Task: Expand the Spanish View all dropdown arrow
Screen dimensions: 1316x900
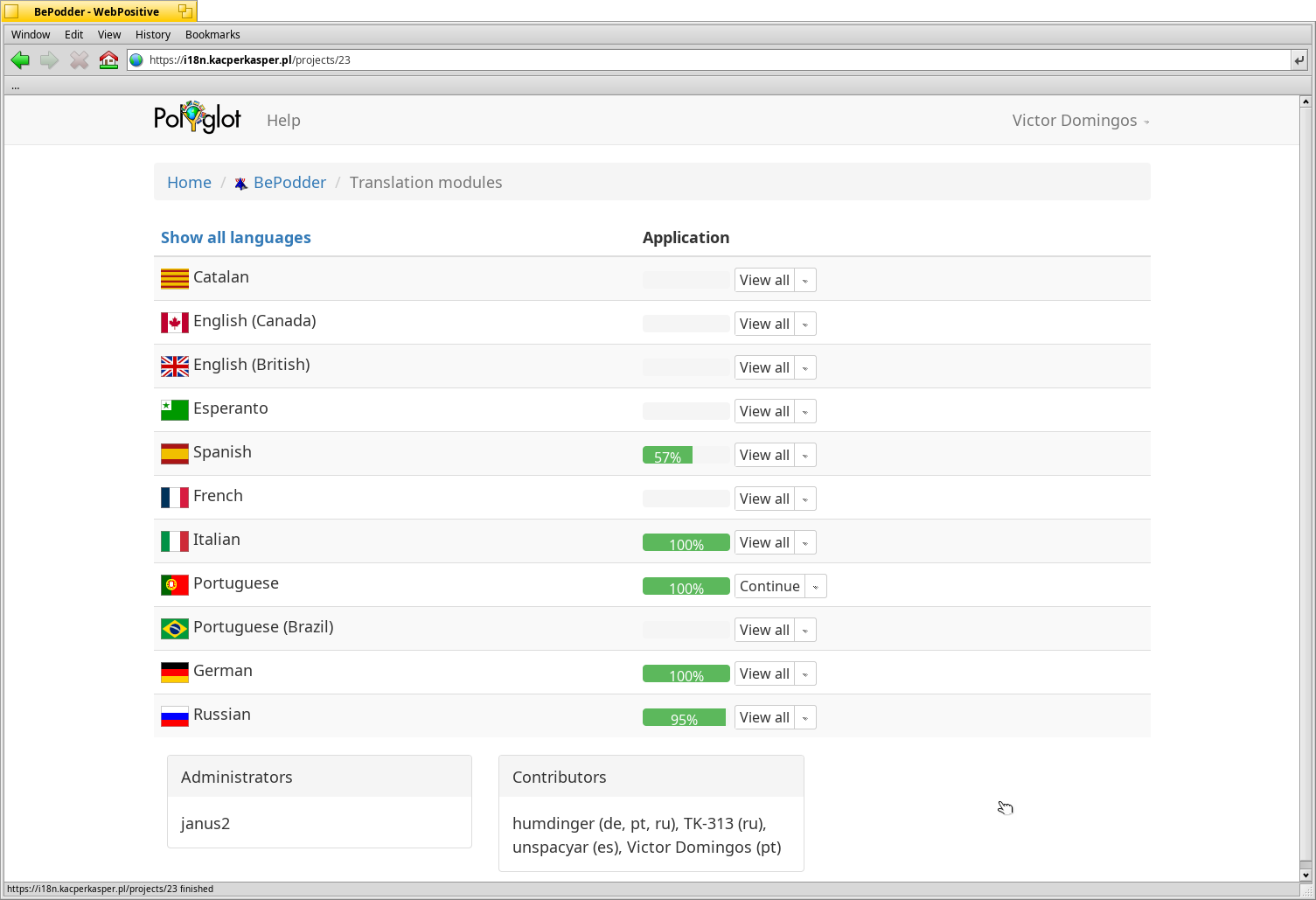Action: [805, 455]
